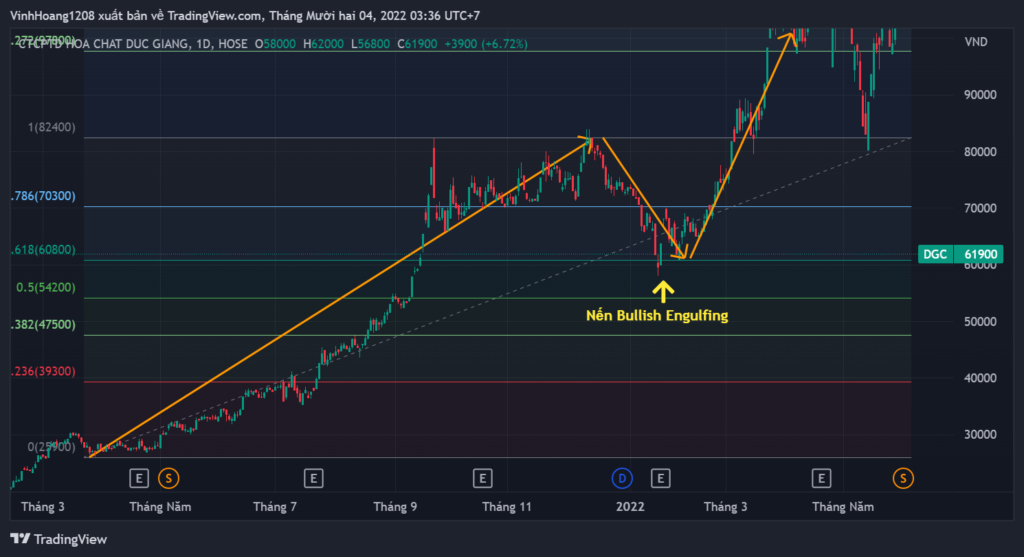Click the .236(39300) Fibonacci level label
1024x557 pixels.
tap(43, 371)
